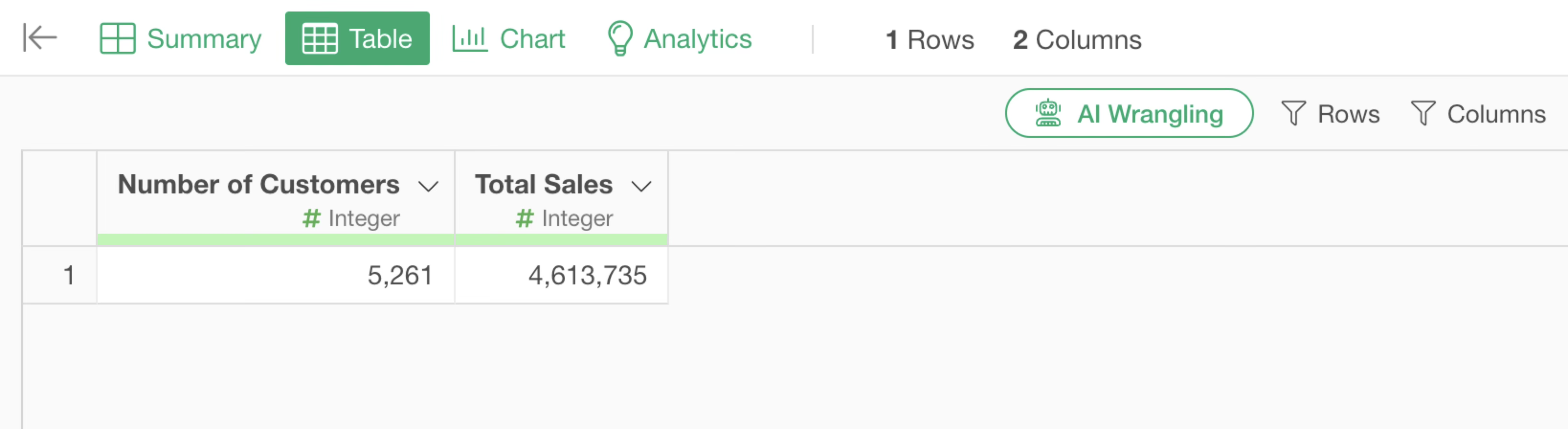The image size is (1568, 429).
Task: Open the Rows filter
Action: click(x=1330, y=114)
